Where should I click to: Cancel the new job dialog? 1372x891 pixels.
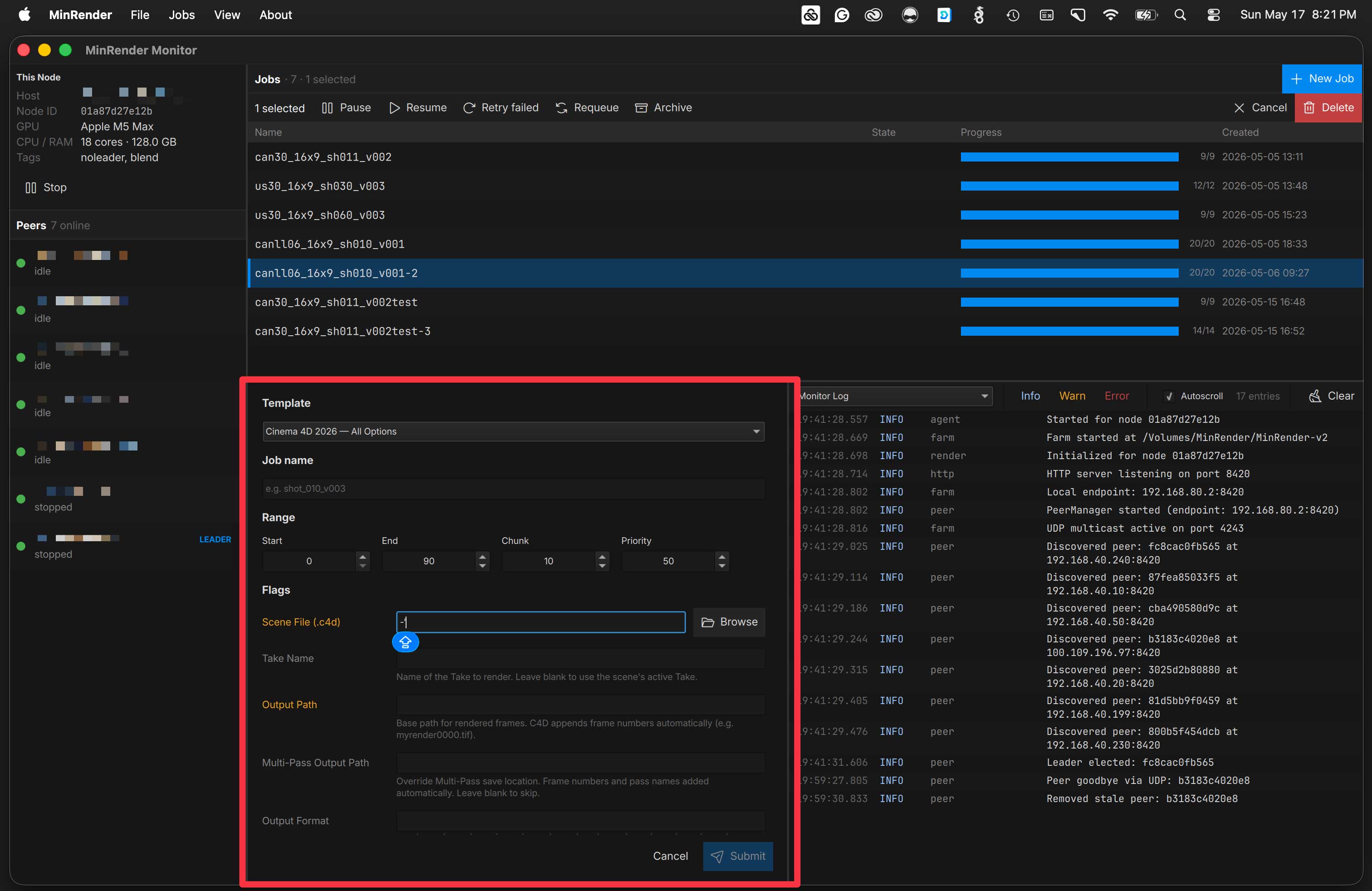pyautogui.click(x=671, y=856)
